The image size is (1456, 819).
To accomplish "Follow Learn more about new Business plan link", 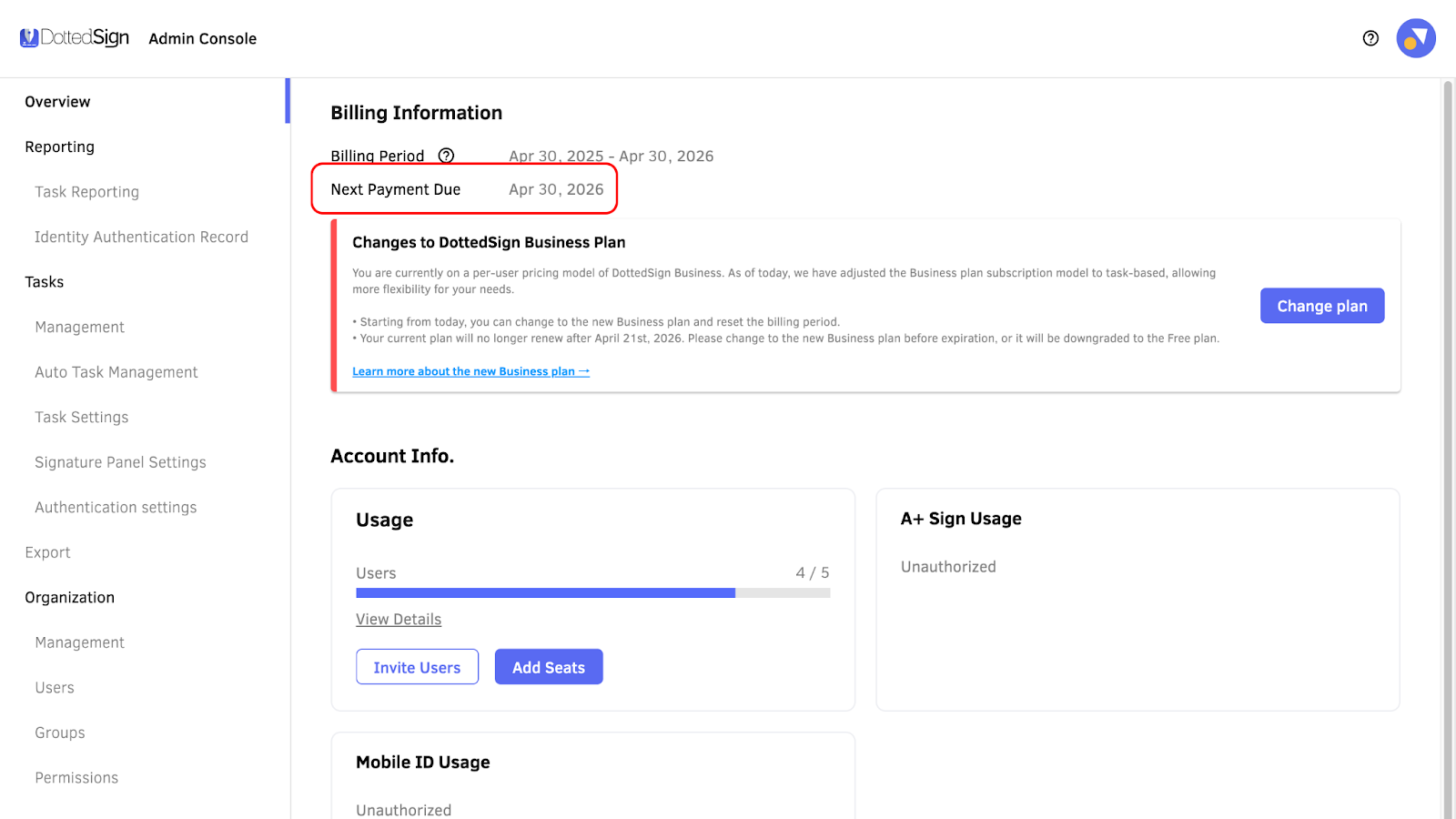I will (470, 371).
